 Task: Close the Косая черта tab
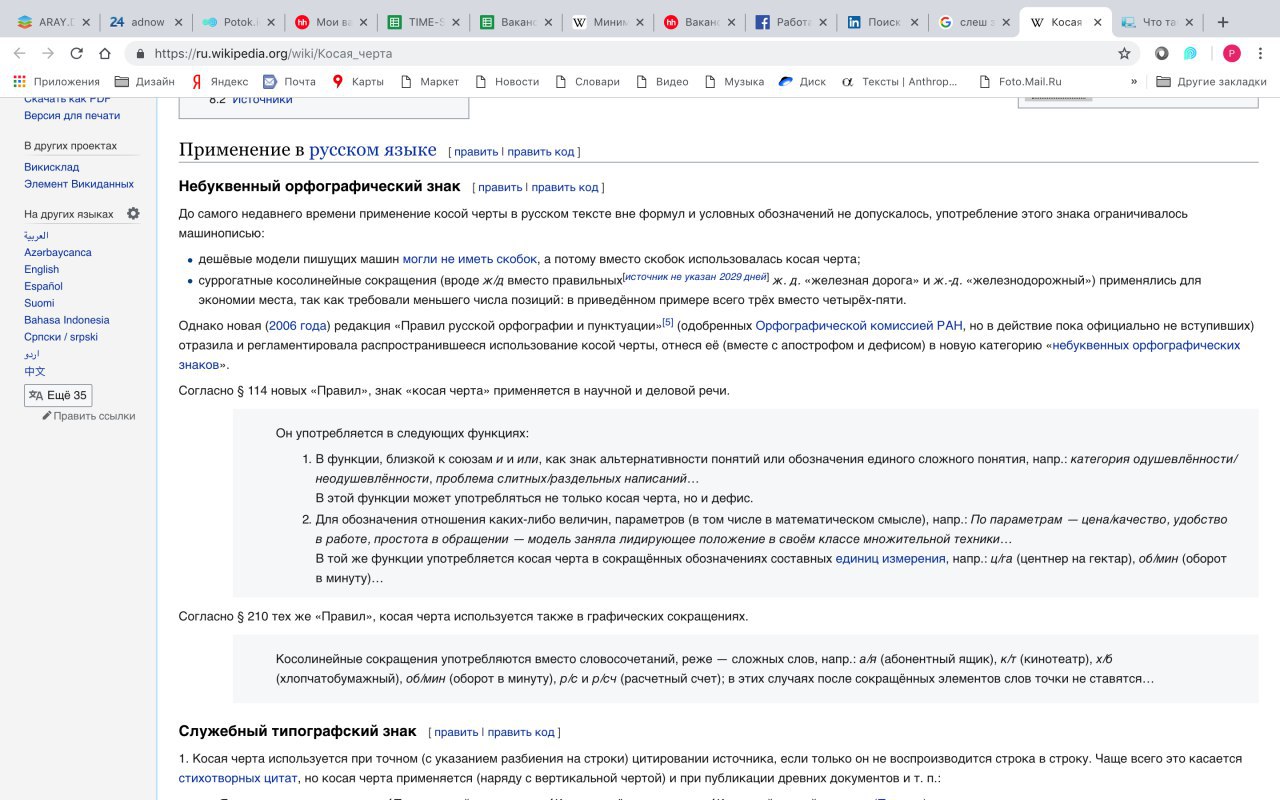click(1096, 22)
